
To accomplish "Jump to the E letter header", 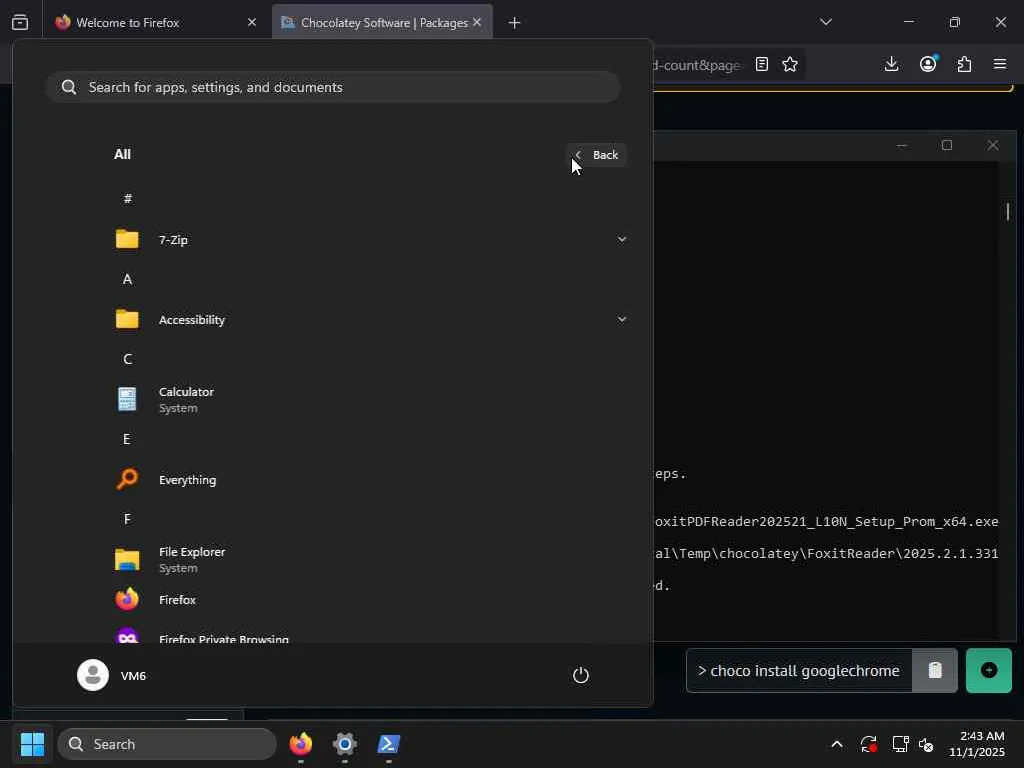I will pyautogui.click(x=127, y=439).
